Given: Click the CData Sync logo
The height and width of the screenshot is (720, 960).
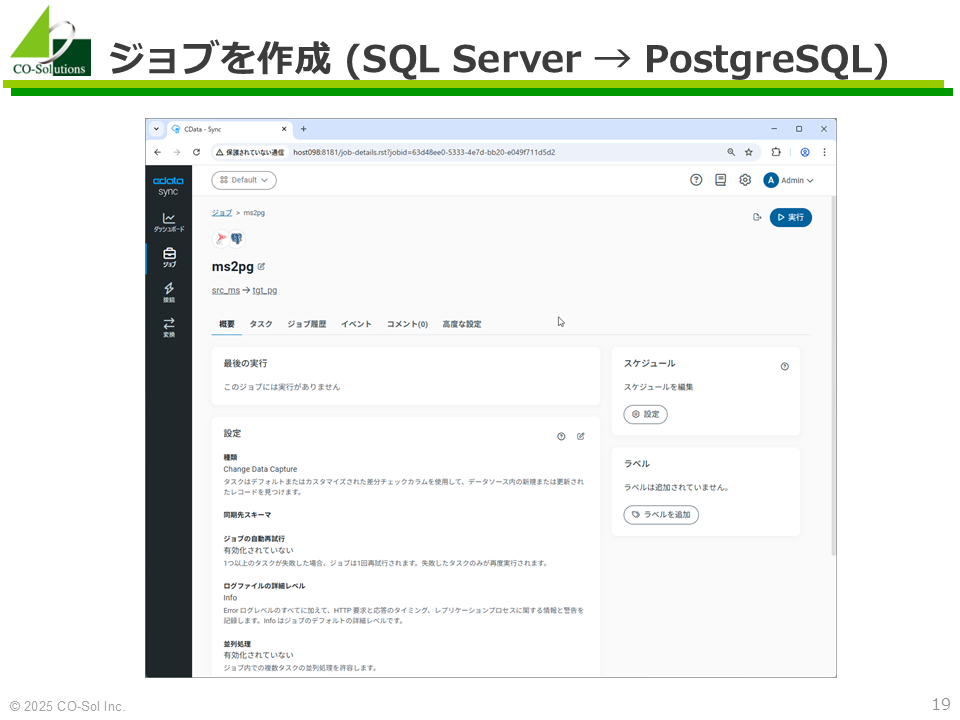Looking at the screenshot, I should 168,186.
